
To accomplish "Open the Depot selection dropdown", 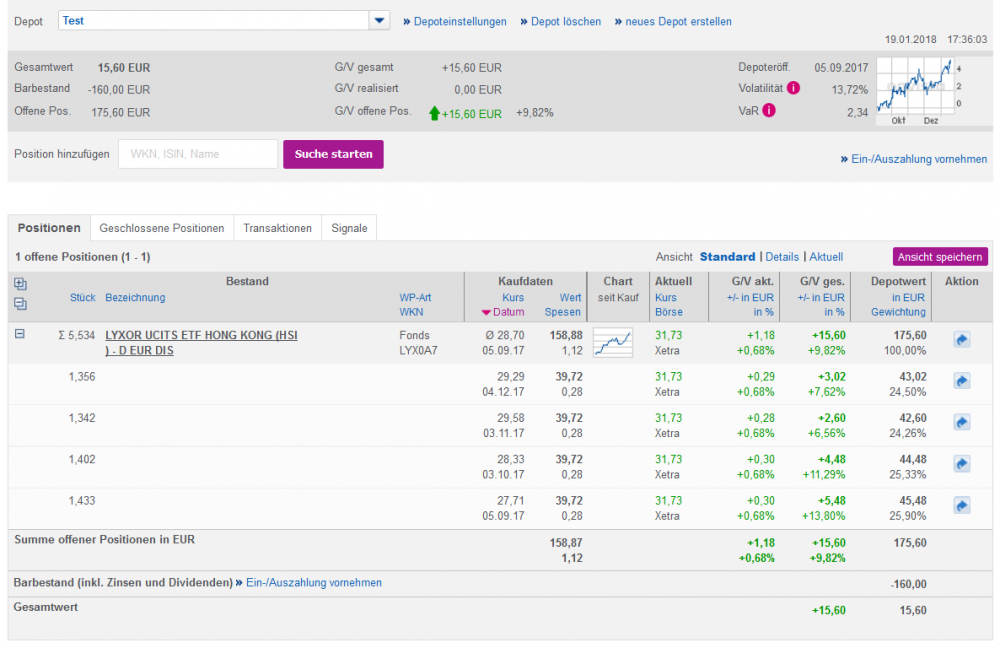I will pos(379,21).
